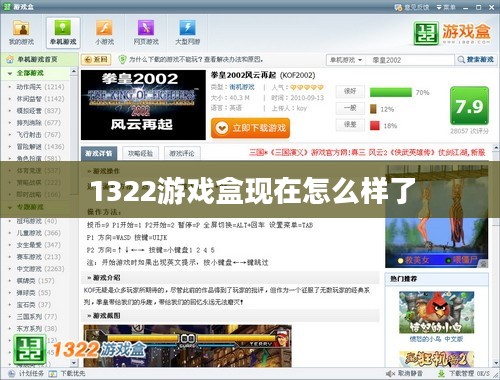Click the house icon beside 单机游戏首页

(x=10, y=60)
